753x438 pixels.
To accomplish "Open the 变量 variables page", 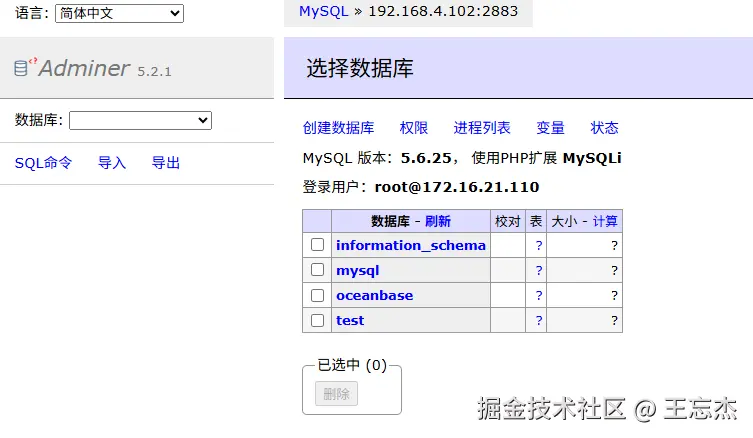I will (550, 128).
